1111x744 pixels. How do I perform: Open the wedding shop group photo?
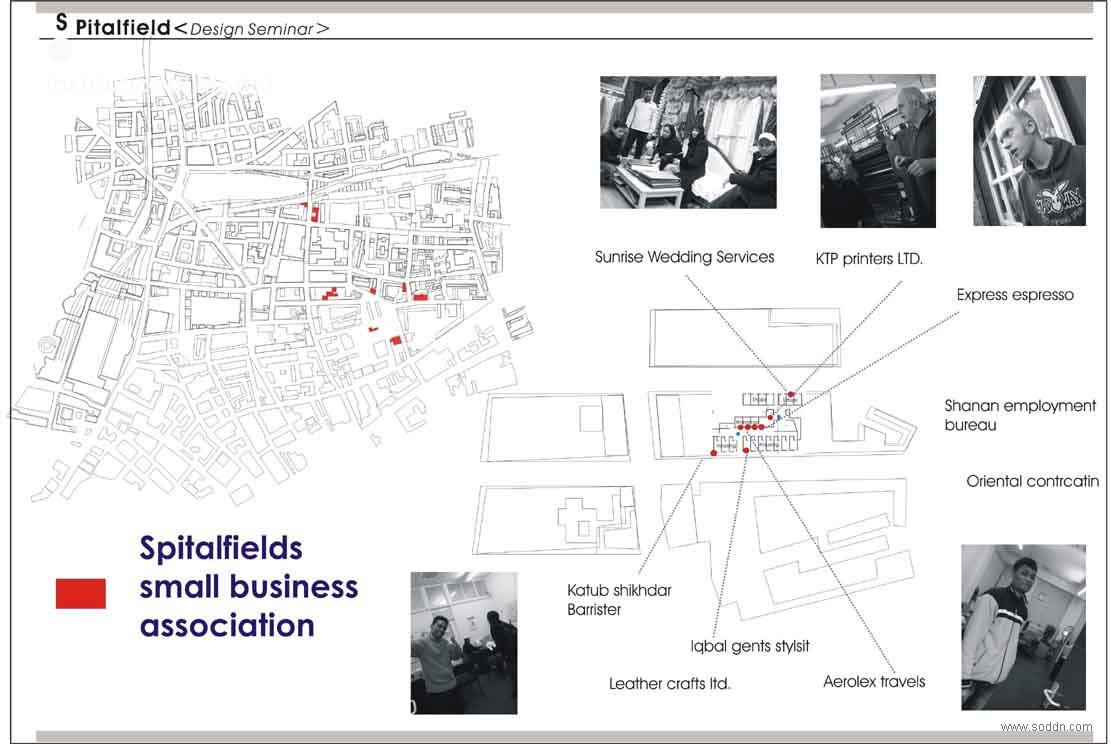[688, 142]
